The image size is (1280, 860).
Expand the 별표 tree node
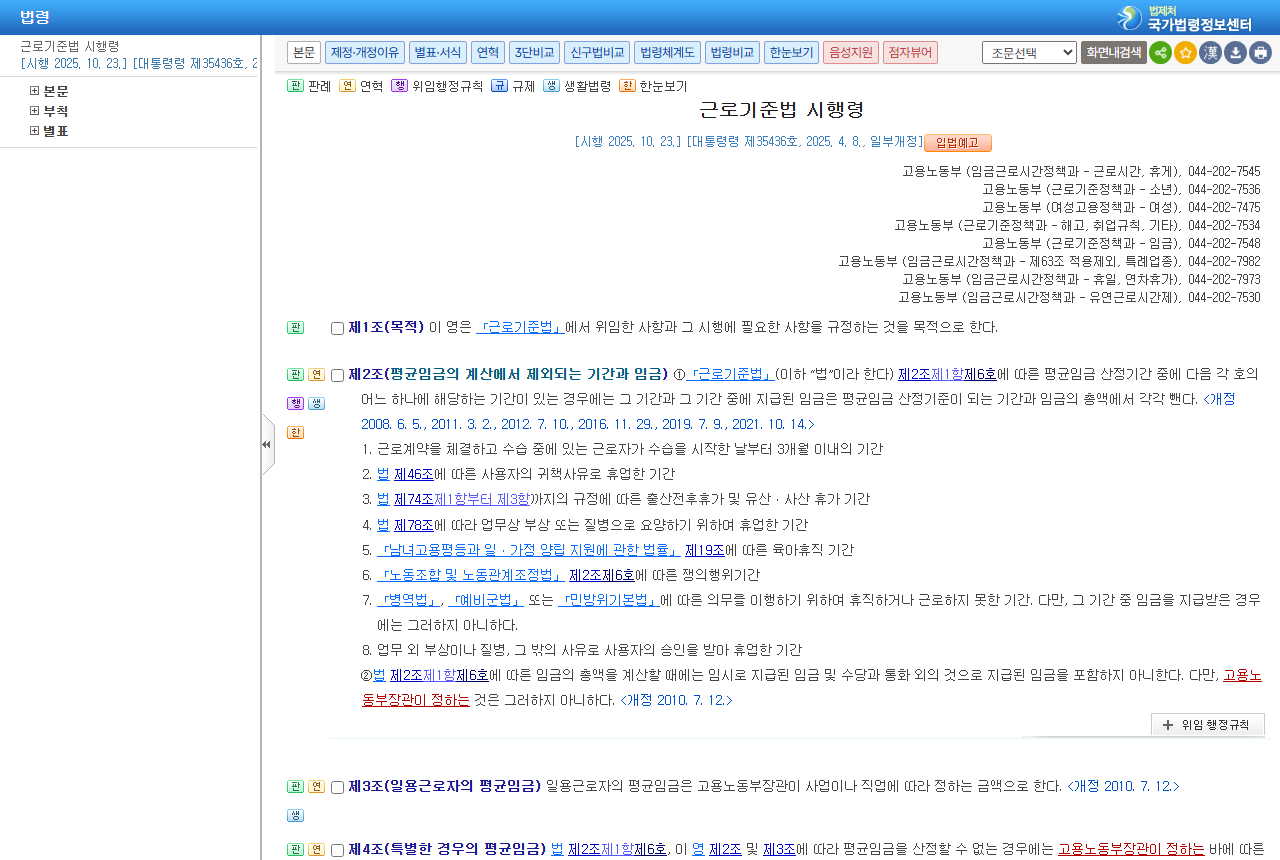(x=35, y=131)
